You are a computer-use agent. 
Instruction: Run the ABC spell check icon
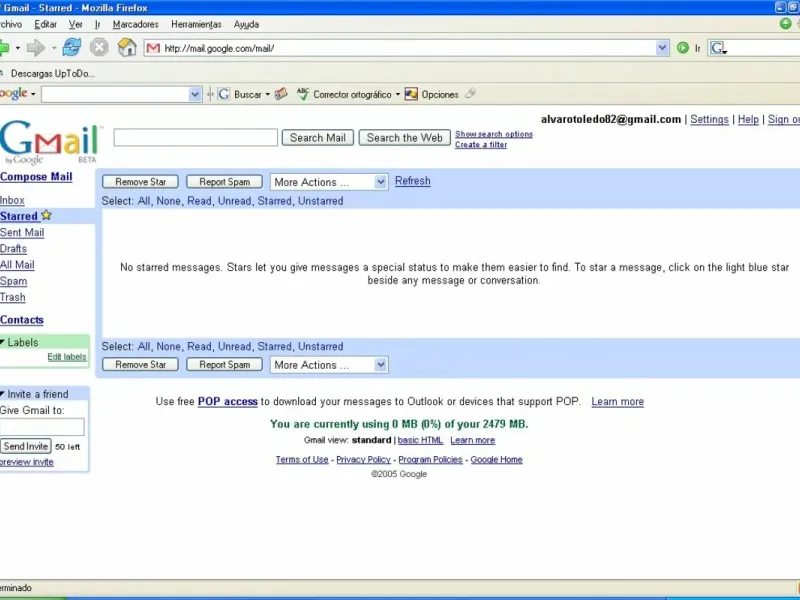click(x=303, y=94)
